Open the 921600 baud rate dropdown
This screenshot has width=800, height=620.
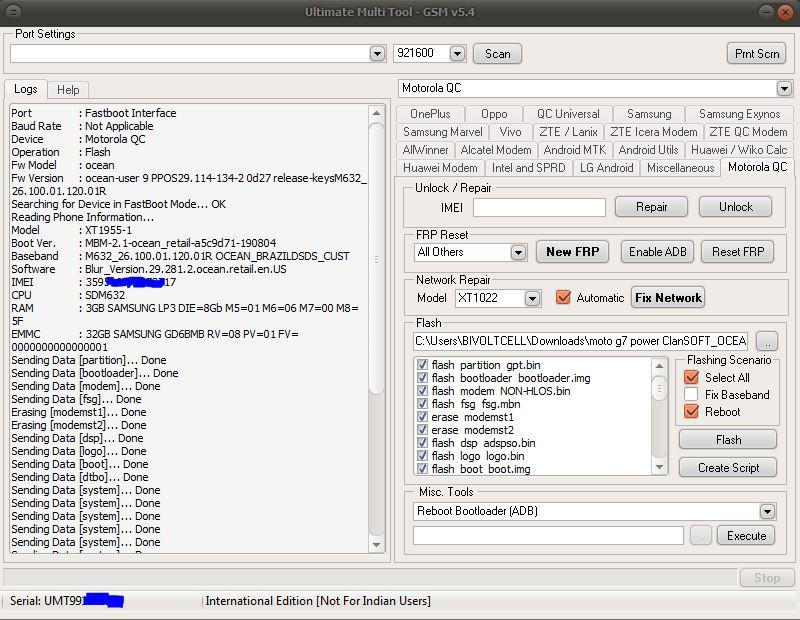457,54
